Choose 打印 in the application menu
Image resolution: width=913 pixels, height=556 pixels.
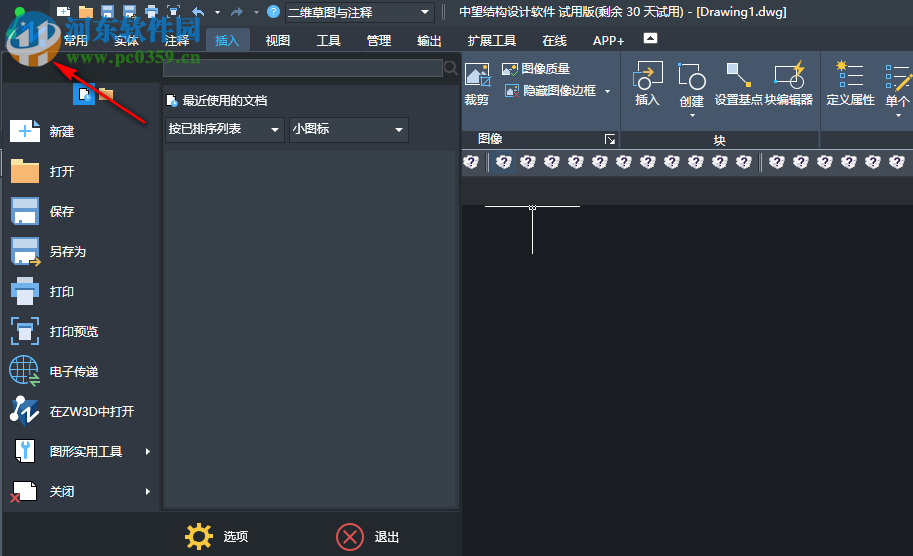79,291
